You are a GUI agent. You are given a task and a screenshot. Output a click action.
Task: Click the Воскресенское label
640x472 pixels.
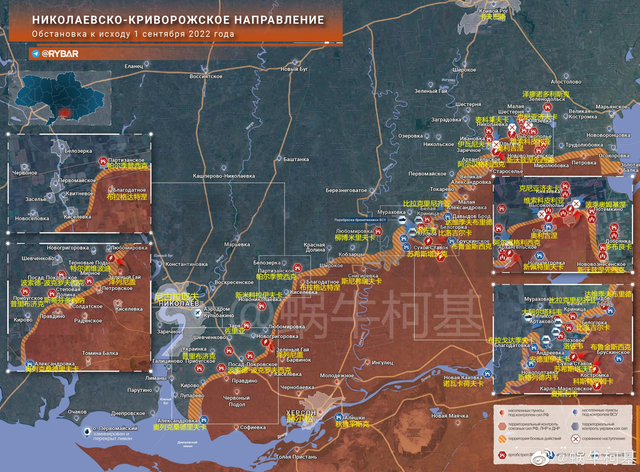(x=234, y=282)
